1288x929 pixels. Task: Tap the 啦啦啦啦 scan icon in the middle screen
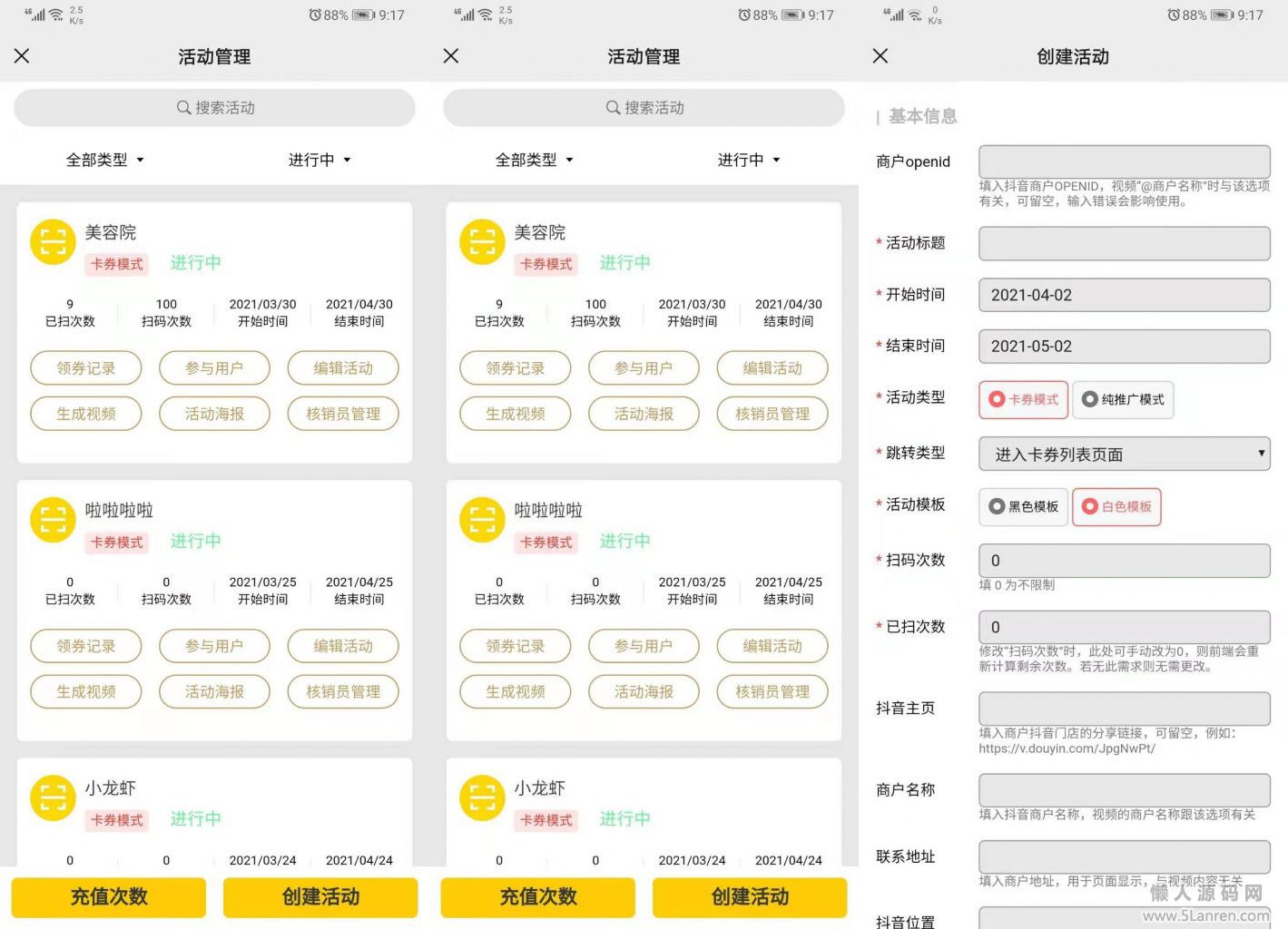pos(482,520)
